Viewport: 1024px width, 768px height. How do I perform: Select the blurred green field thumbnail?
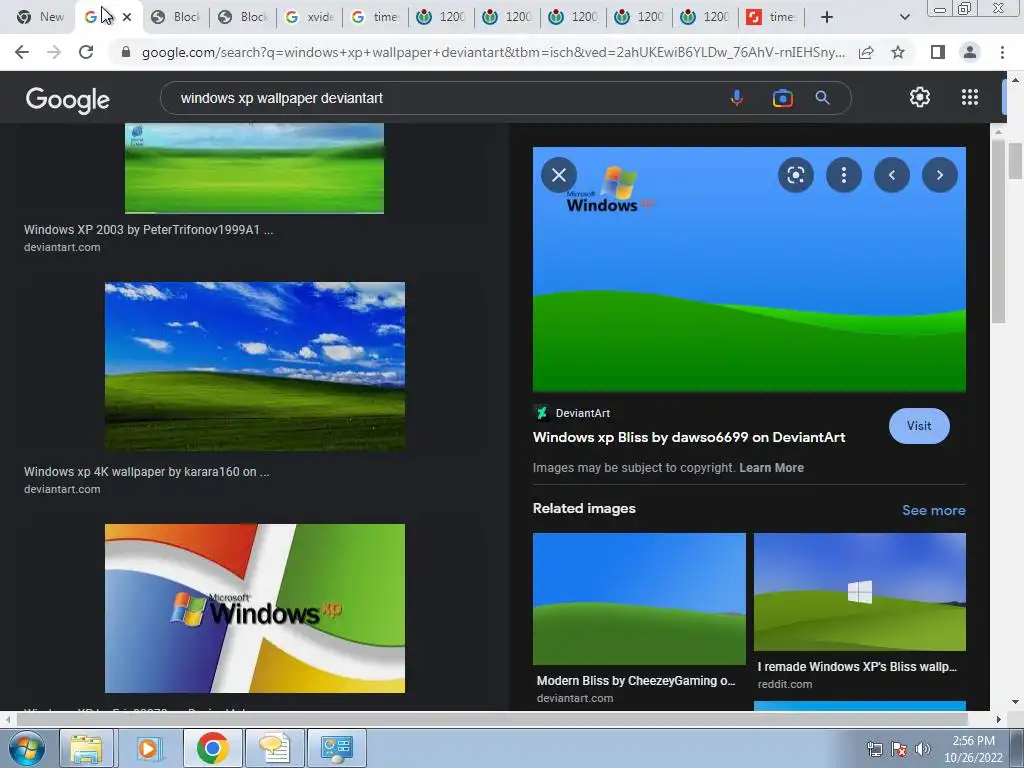pos(254,168)
